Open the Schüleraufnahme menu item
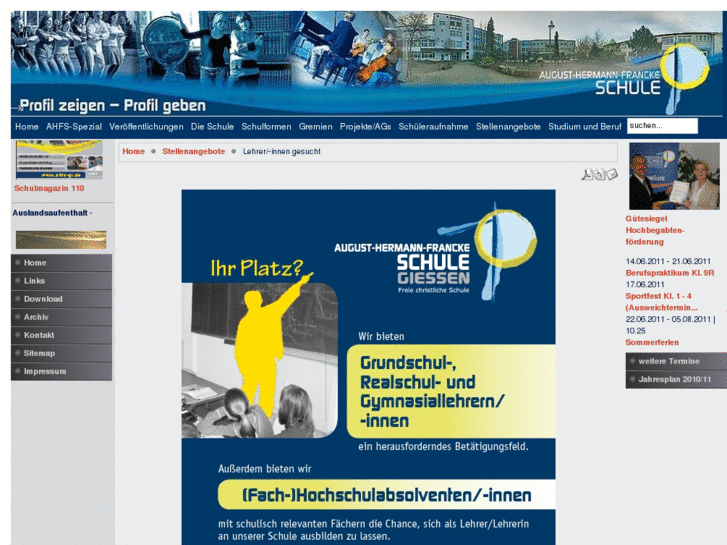 (x=433, y=126)
